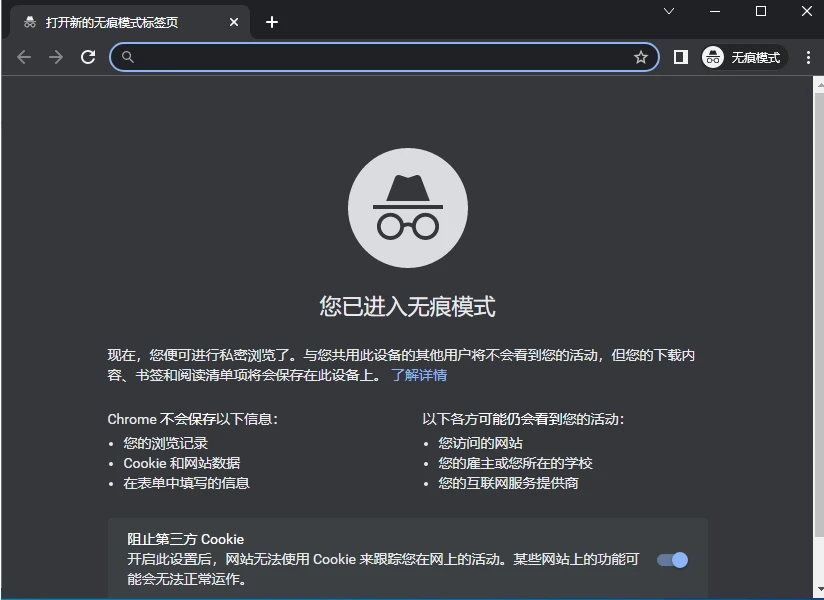The width and height of the screenshot is (824, 600).
Task: Reload the current page
Action: point(88,57)
